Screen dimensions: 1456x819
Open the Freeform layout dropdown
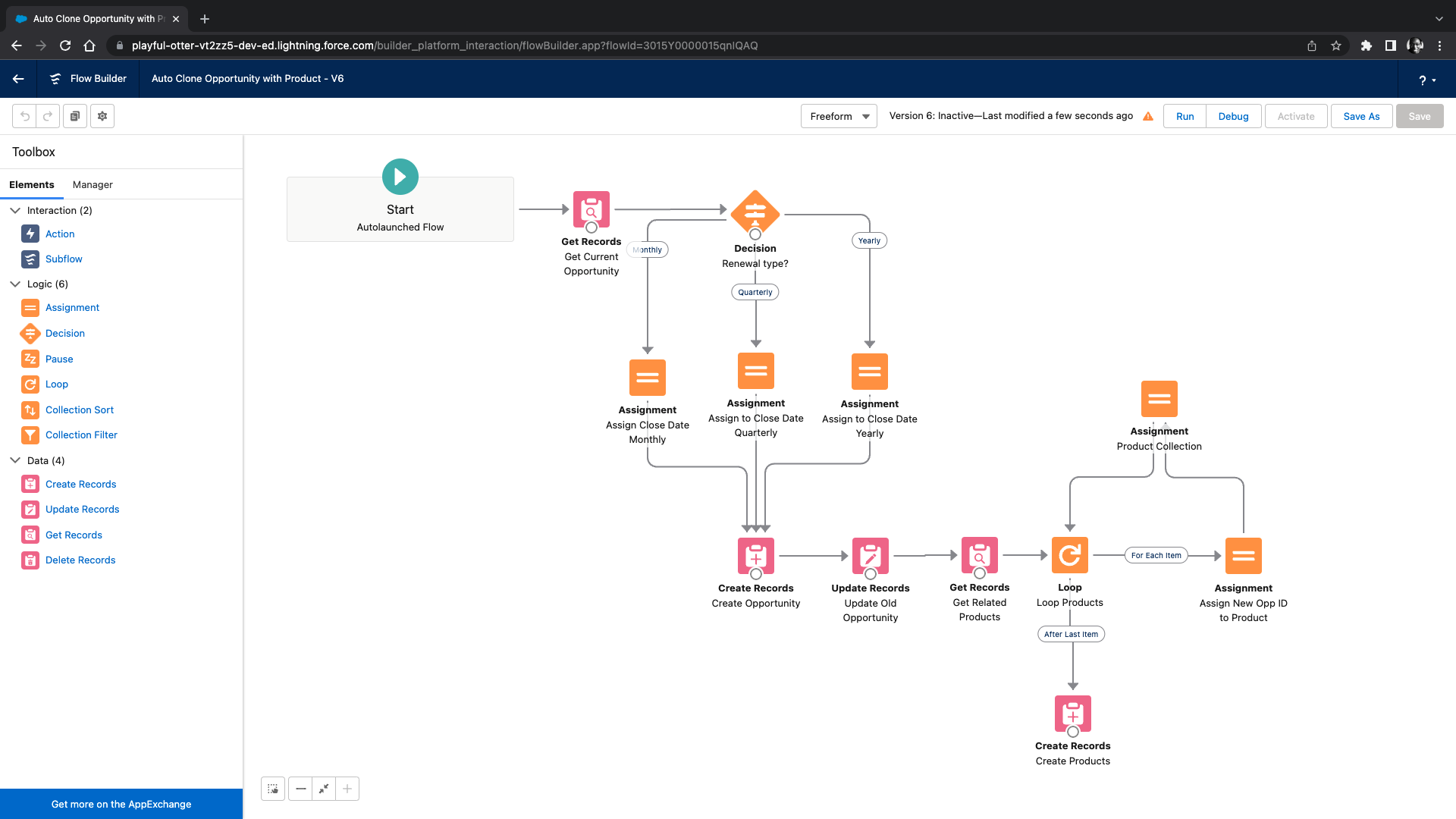(x=838, y=116)
